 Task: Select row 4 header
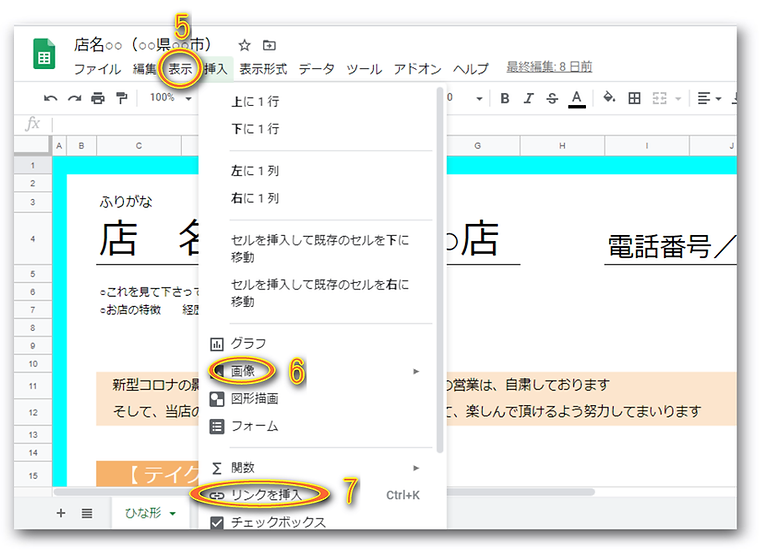click(x=33, y=239)
